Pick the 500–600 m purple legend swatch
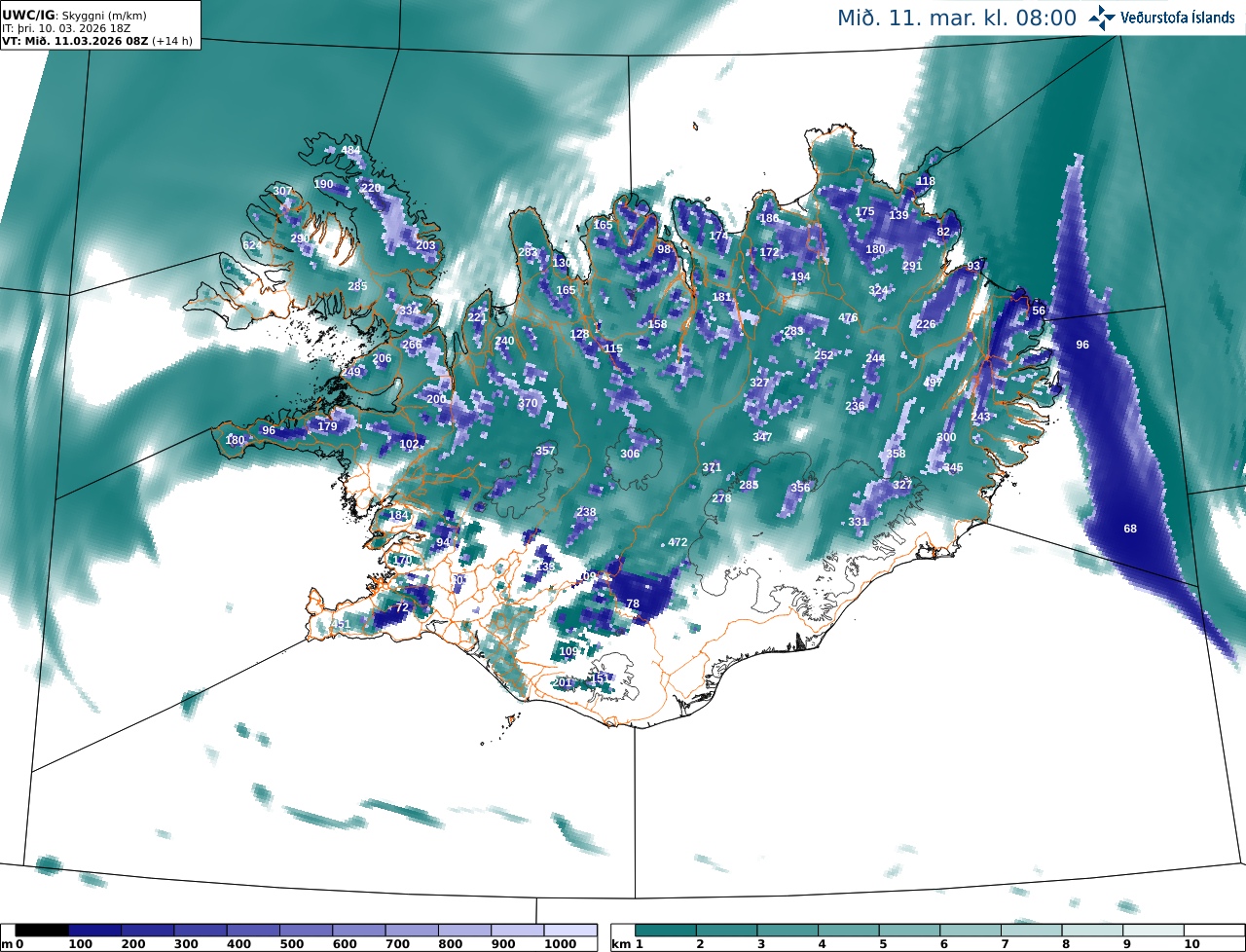1246x952 pixels. [x=306, y=931]
